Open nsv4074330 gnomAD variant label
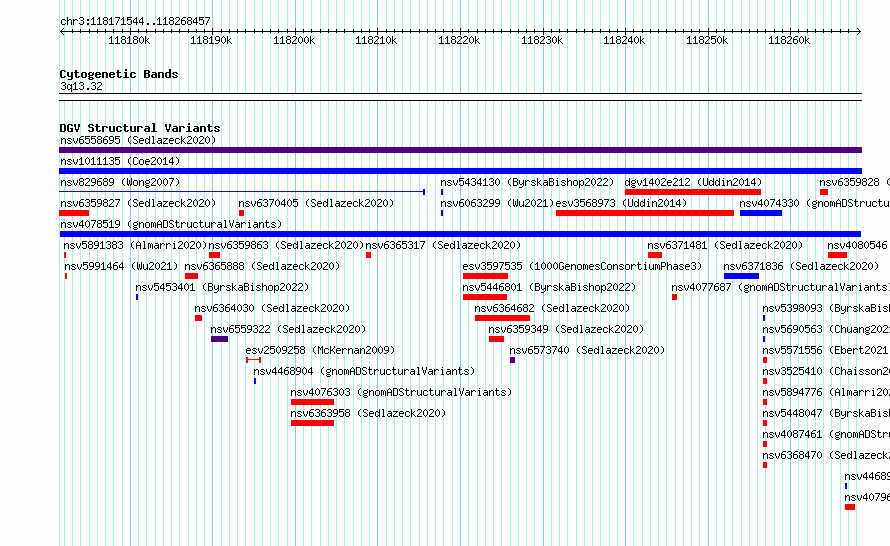 click(x=815, y=203)
